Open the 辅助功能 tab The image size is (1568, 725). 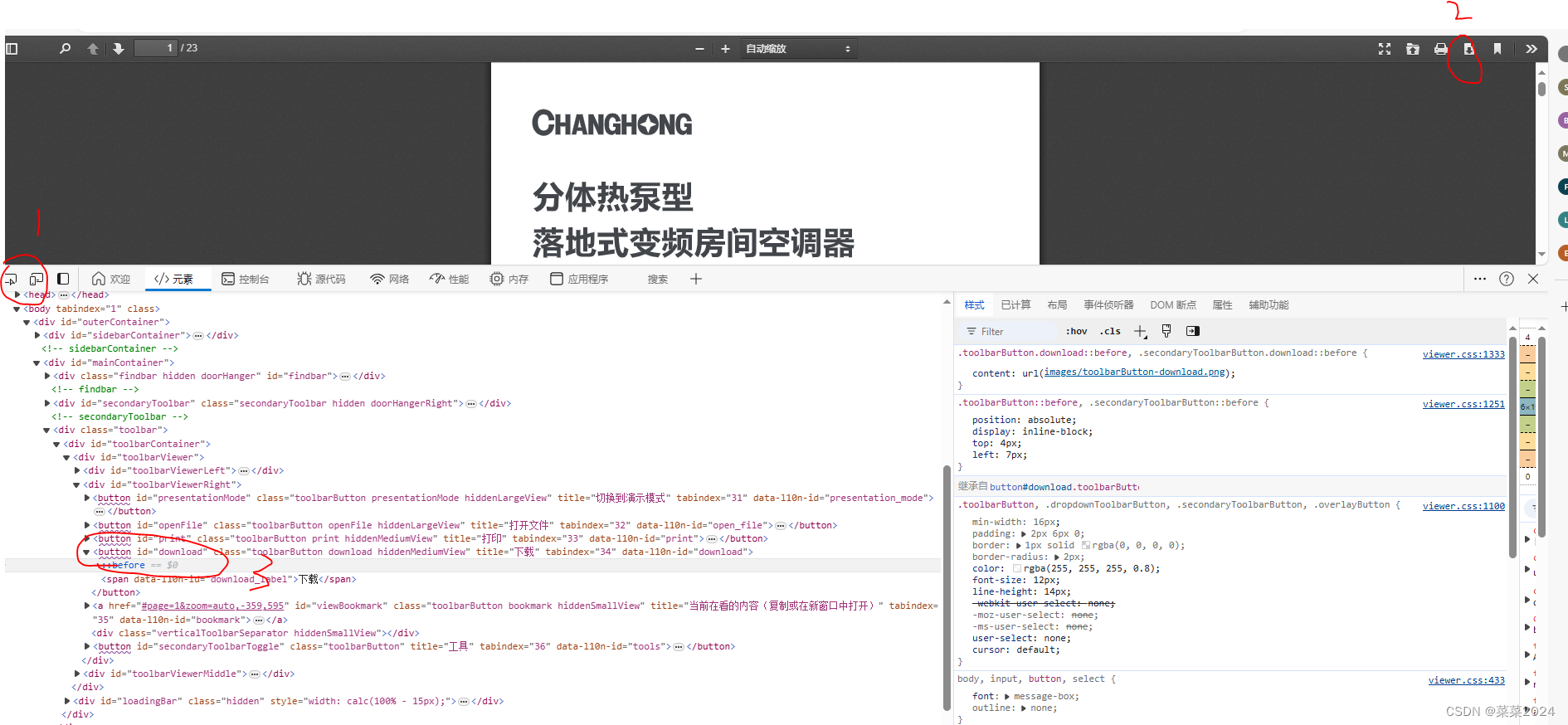point(1269,305)
